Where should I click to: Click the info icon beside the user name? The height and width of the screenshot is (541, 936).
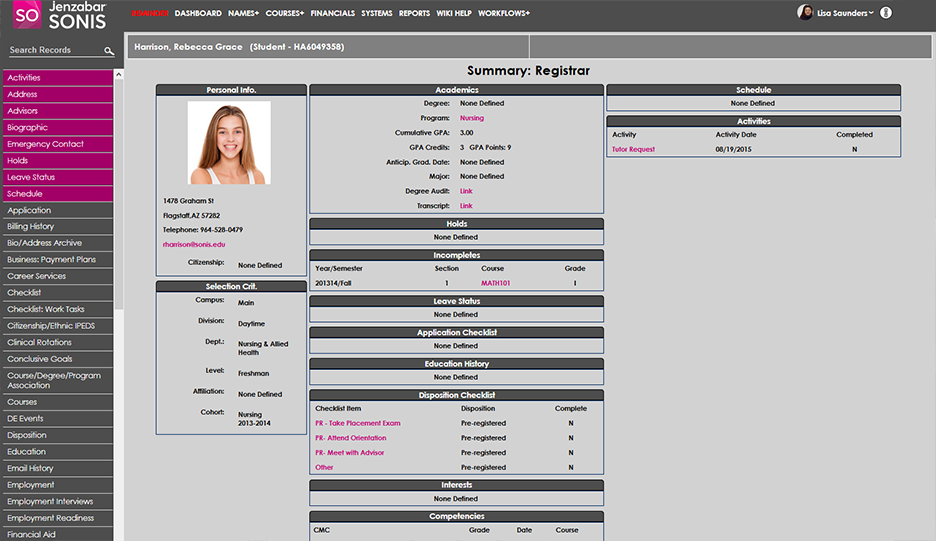pos(886,13)
